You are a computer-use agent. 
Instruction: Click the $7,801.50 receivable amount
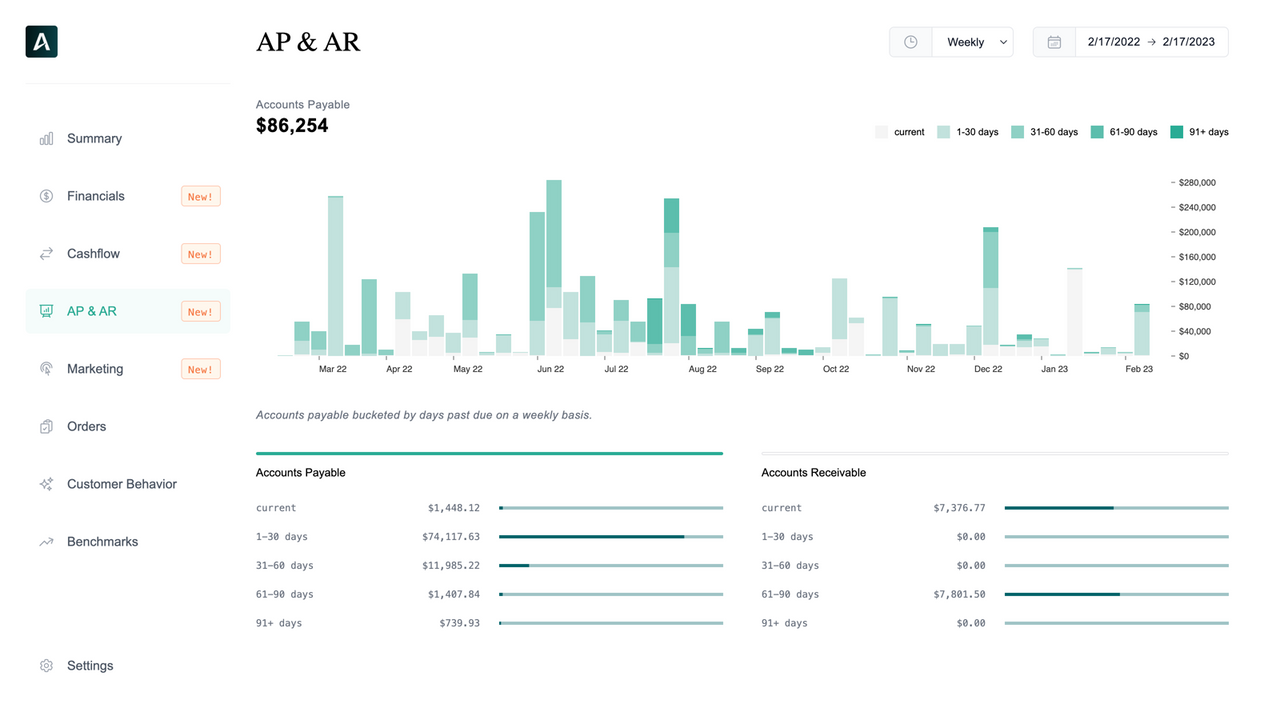click(x=959, y=594)
